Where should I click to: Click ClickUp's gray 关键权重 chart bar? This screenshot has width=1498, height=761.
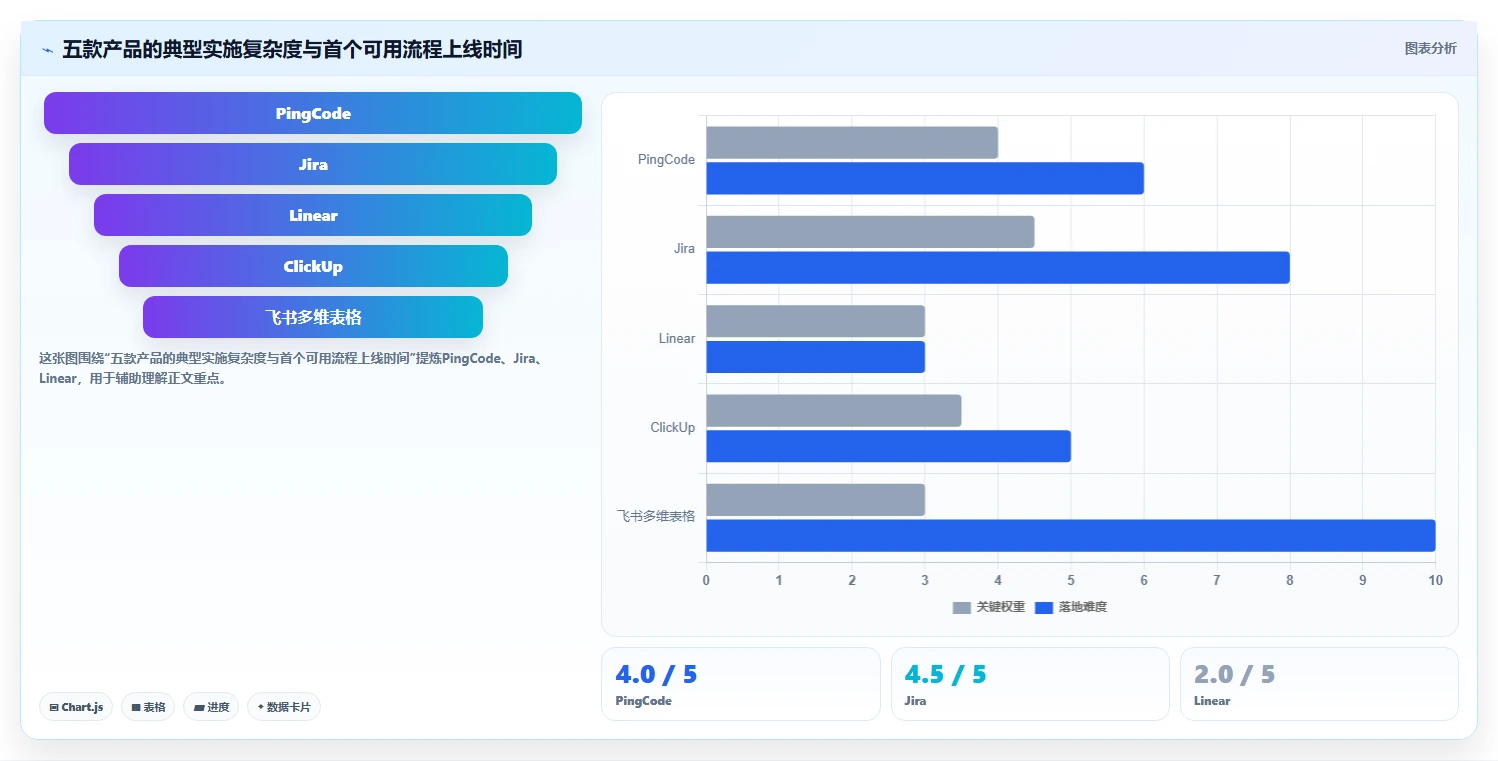coord(834,410)
